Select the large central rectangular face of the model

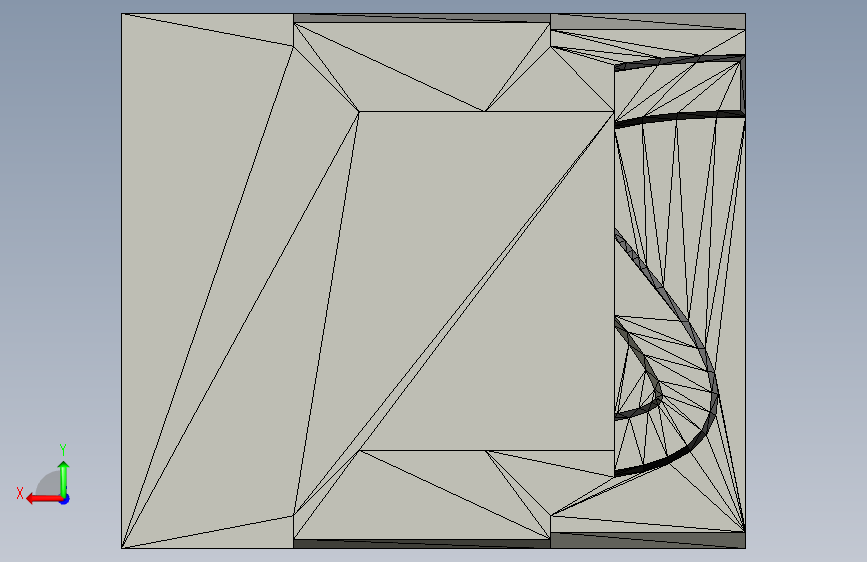[487, 280]
